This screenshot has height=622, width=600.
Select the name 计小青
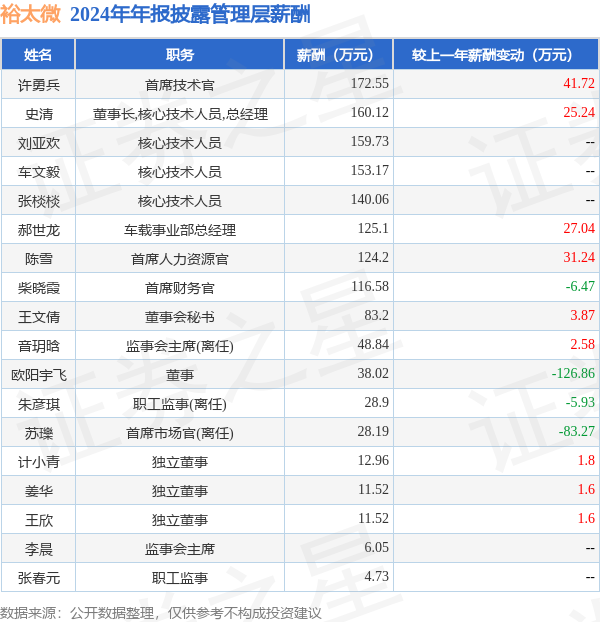(x=39, y=462)
